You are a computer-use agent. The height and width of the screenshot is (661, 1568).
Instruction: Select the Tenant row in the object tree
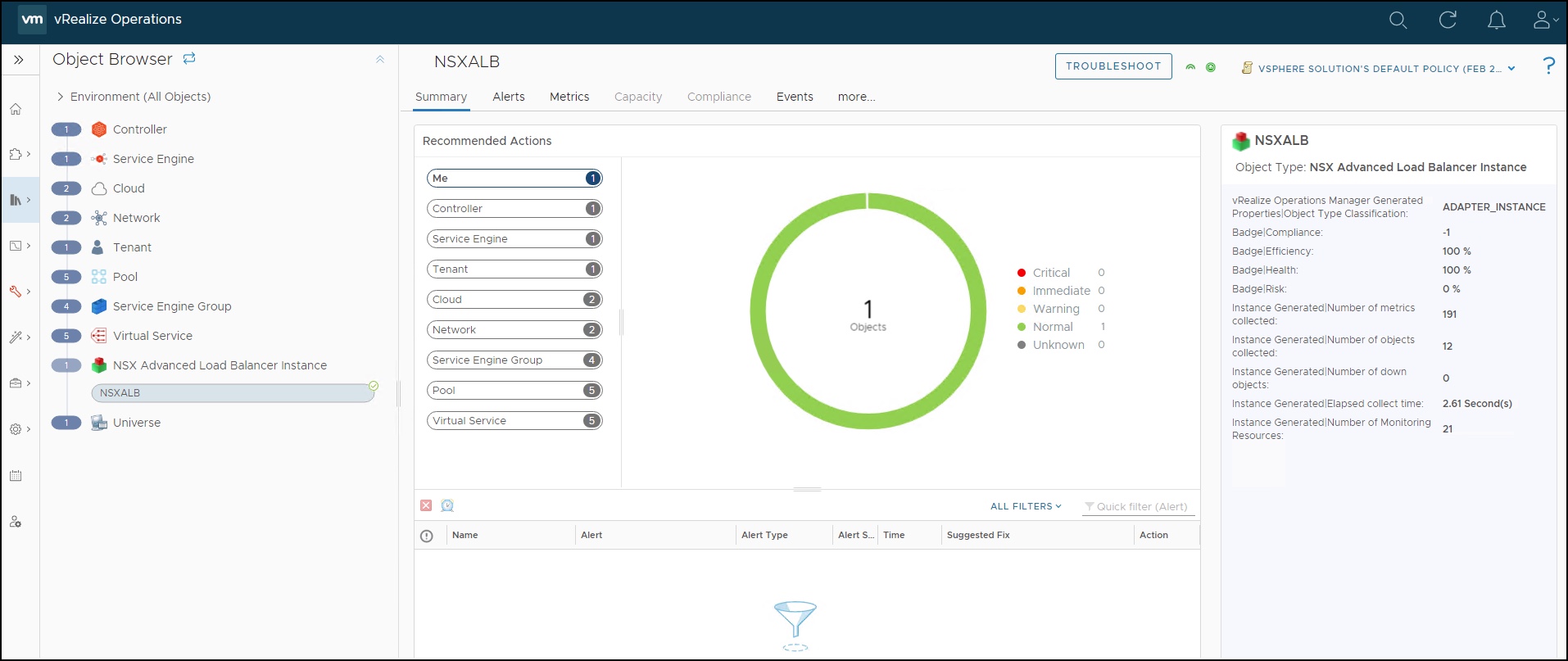coord(132,247)
